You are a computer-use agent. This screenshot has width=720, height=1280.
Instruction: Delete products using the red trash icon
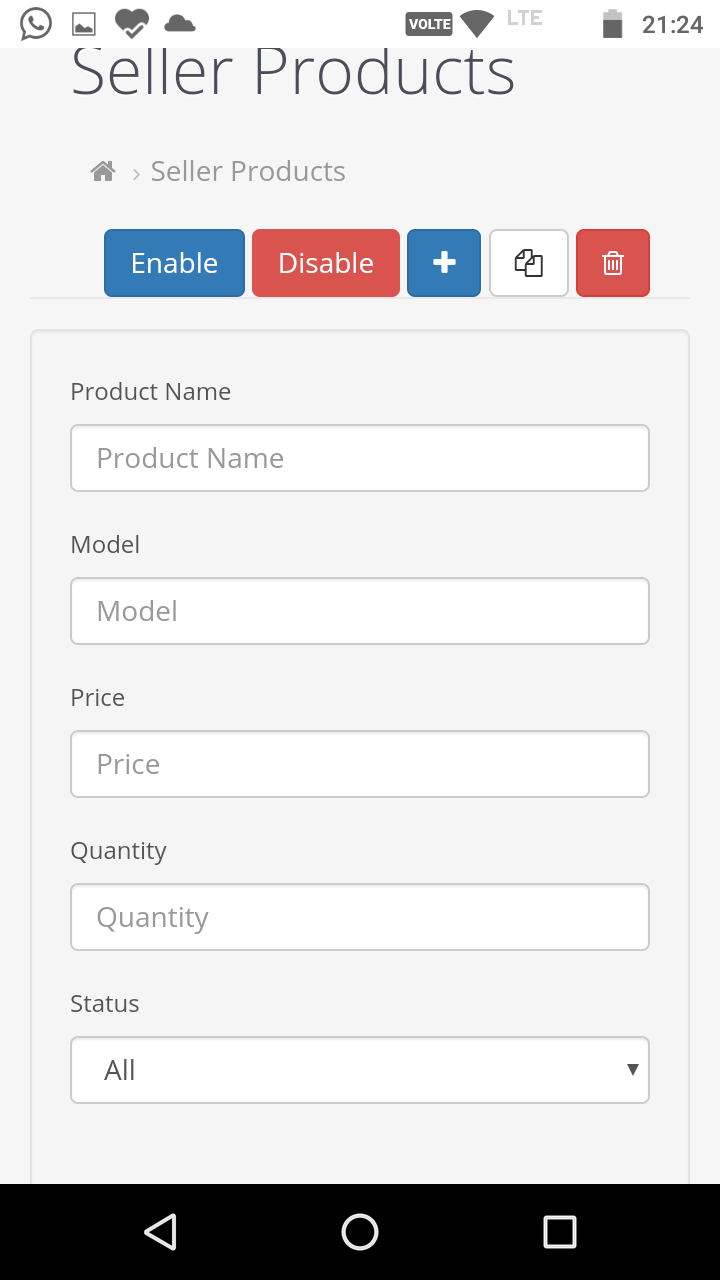pyautogui.click(x=613, y=263)
